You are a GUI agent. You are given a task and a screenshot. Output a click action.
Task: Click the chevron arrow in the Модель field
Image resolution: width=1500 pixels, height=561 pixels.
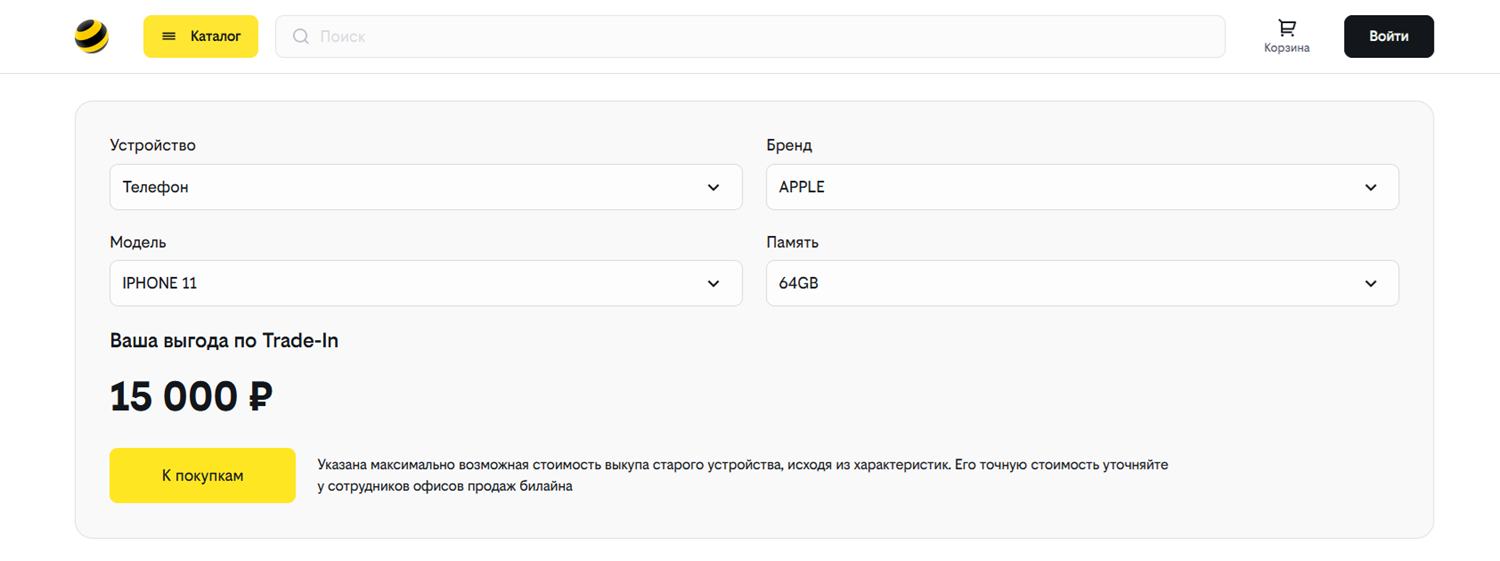(x=713, y=283)
